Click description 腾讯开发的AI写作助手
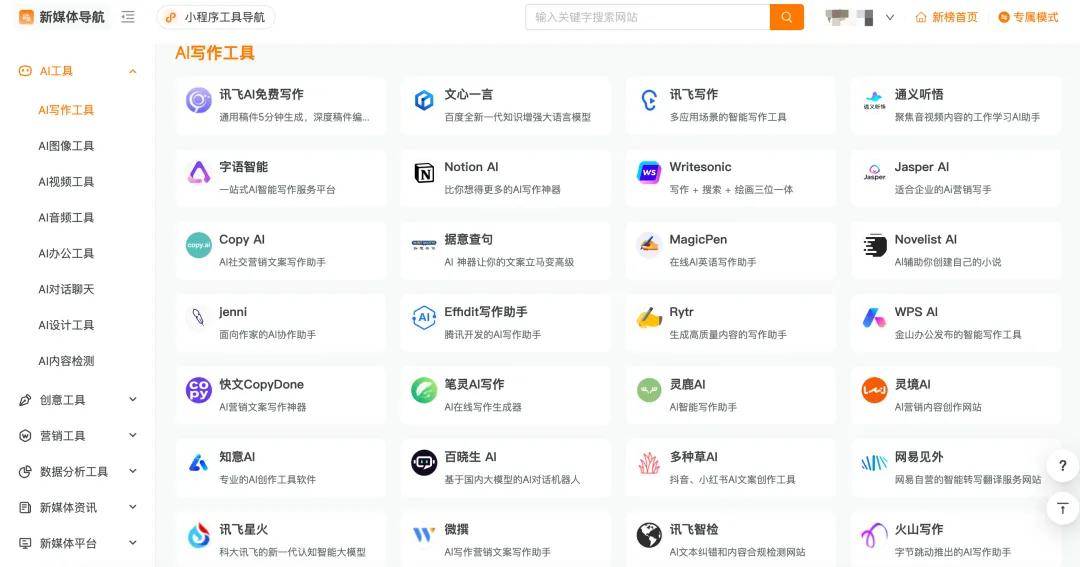Image resolution: width=1080 pixels, height=567 pixels. 492,335
